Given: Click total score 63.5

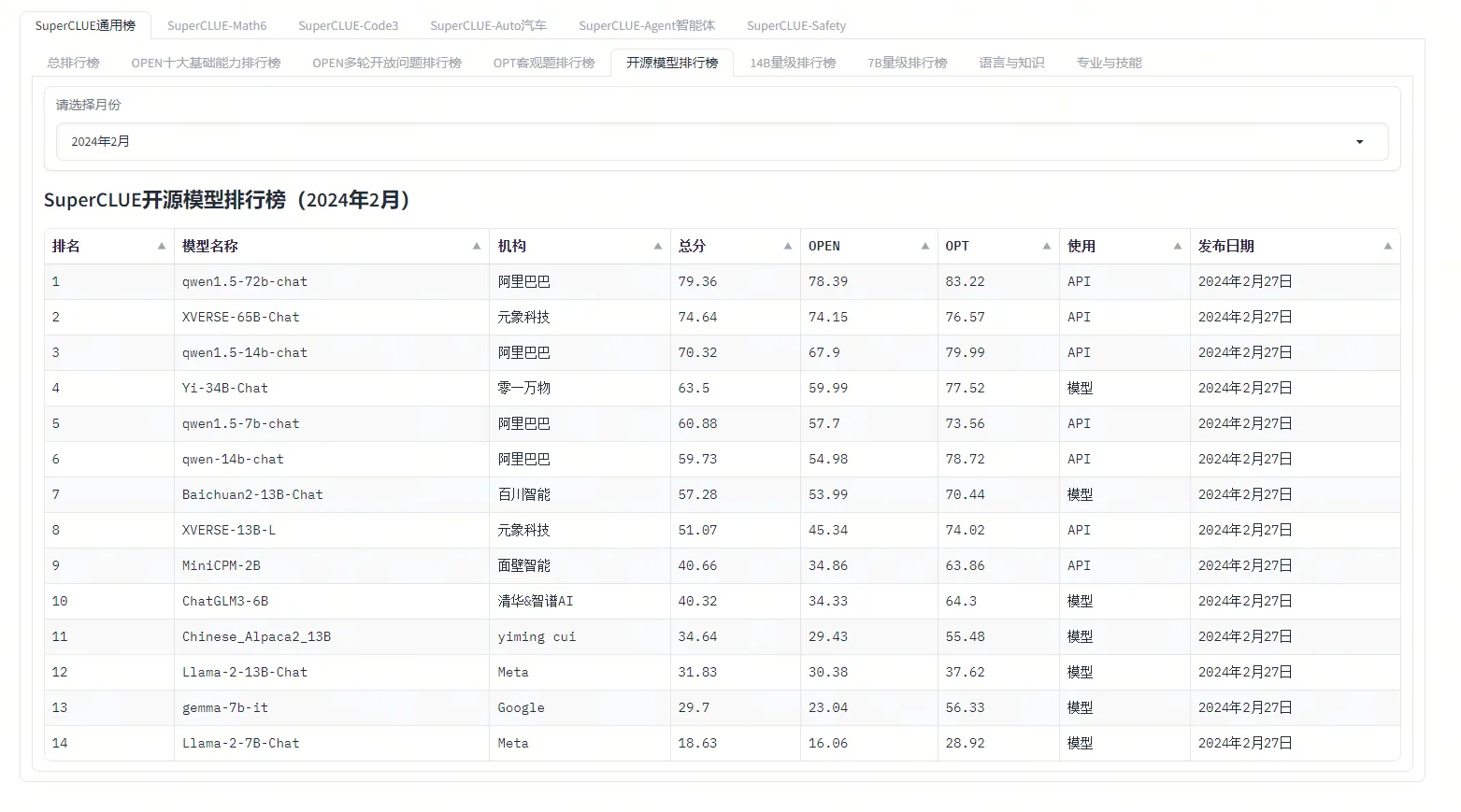Looking at the screenshot, I should tap(694, 388).
